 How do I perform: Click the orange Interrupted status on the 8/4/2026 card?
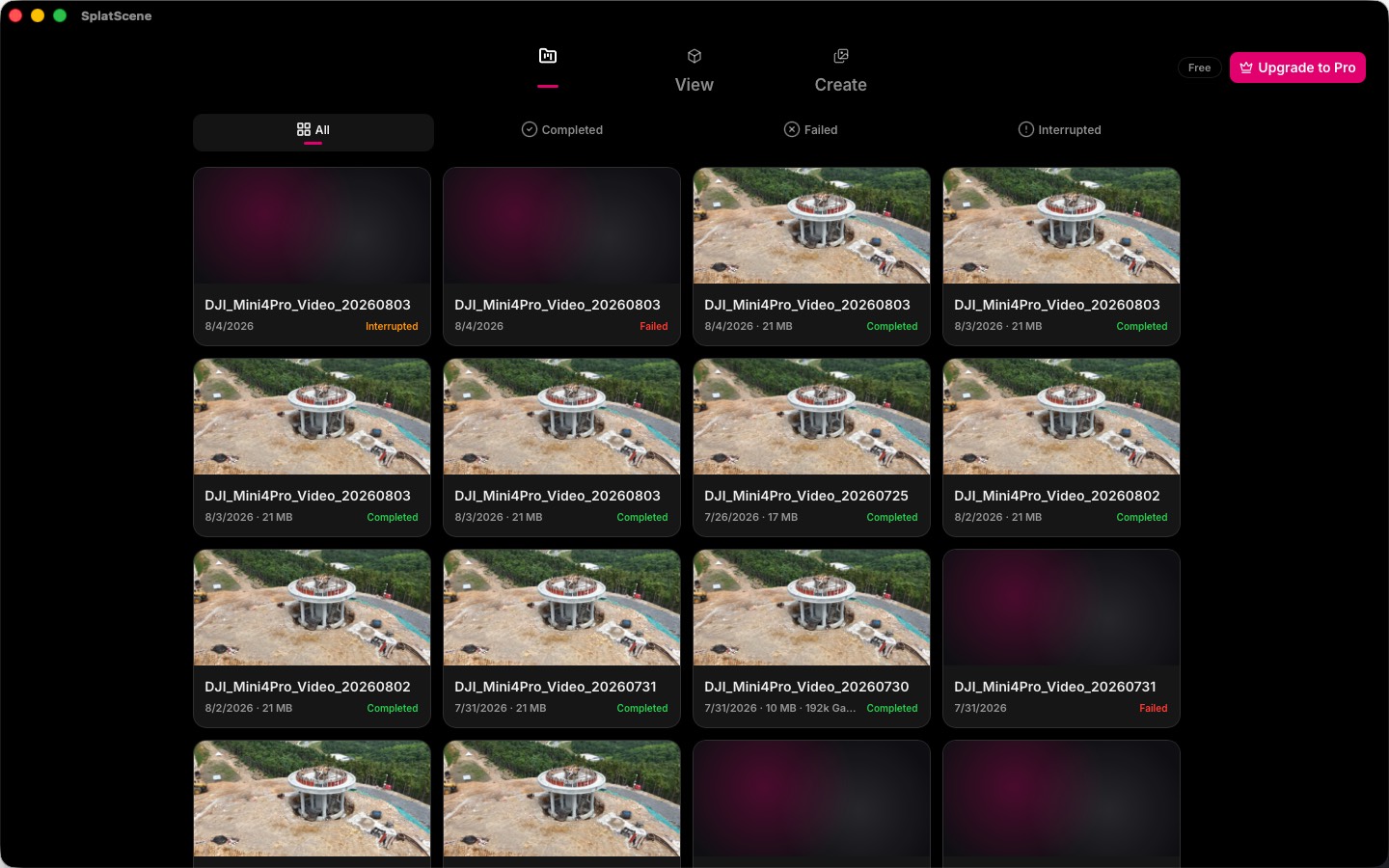(392, 327)
